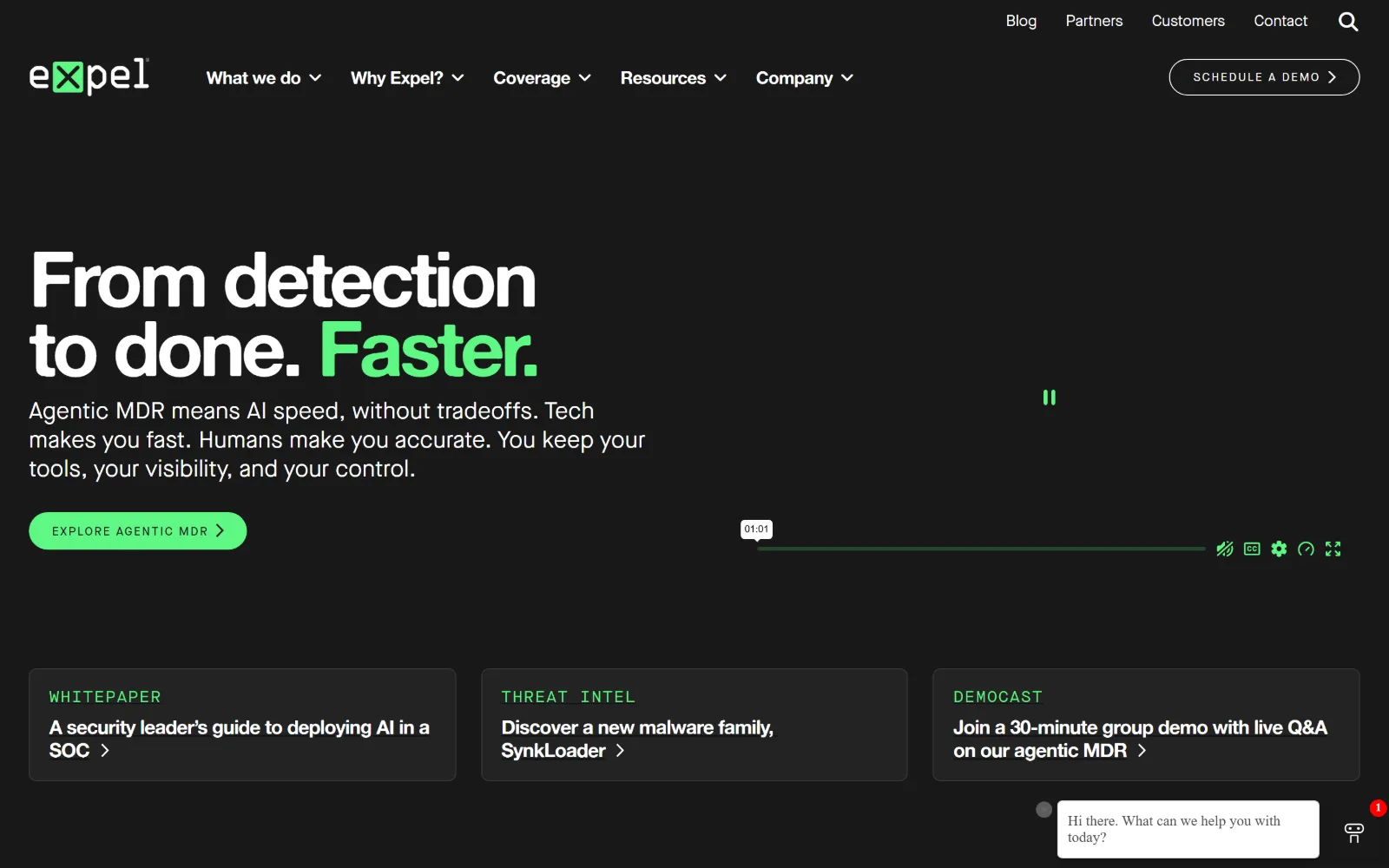Click the THREAT INTEL category label
Viewport: 1389px width, 868px height.
click(x=568, y=697)
